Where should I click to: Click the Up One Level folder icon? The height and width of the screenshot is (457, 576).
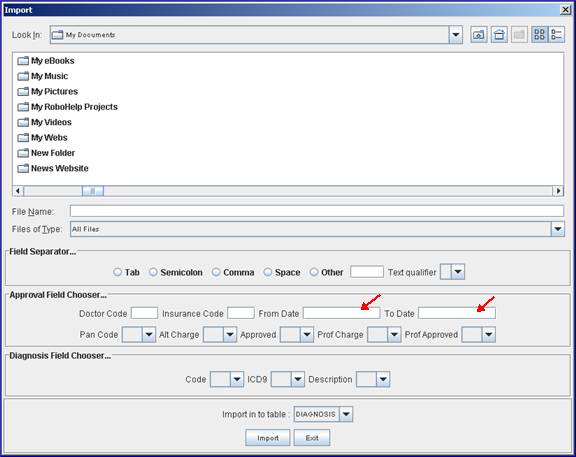tap(479, 35)
